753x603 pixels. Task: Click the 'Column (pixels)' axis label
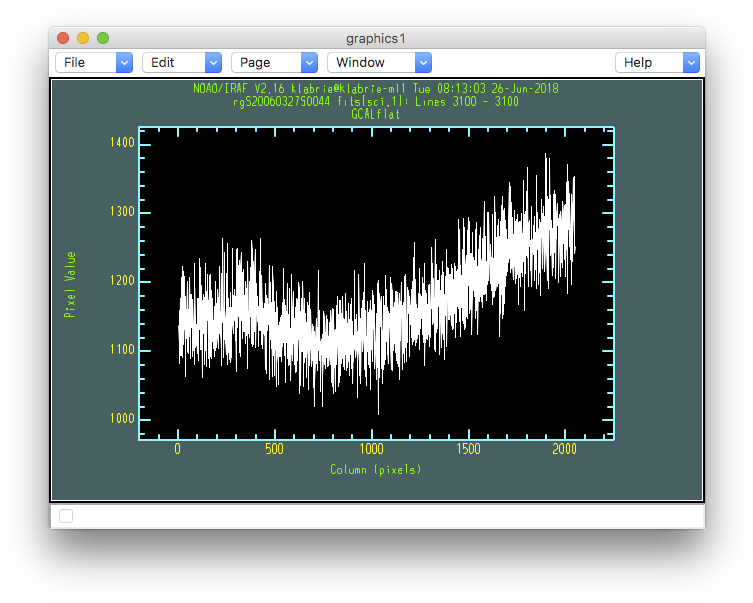[x=376, y=470]
